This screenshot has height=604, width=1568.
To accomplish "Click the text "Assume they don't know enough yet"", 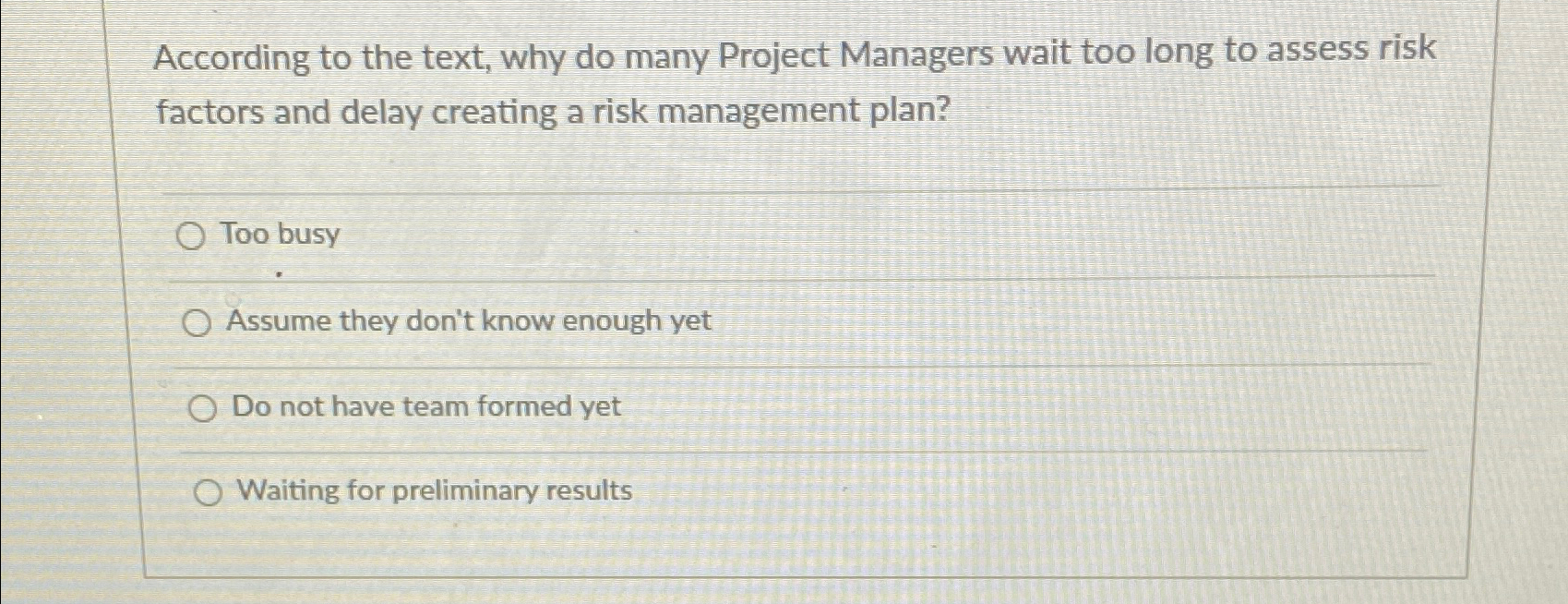I will [x=468, y=322].
